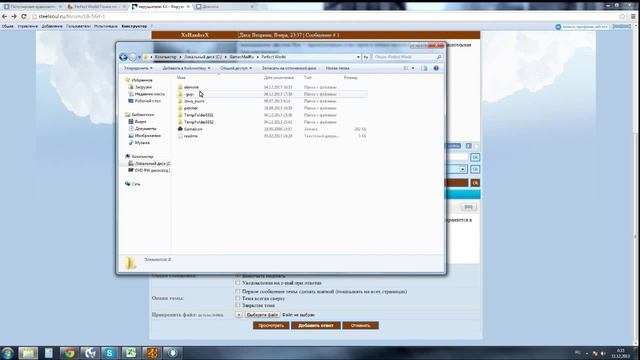Check the make first message important option
The height and width of the screenshot is (360, 640).
pyautogui.click(x=238, y=291)
